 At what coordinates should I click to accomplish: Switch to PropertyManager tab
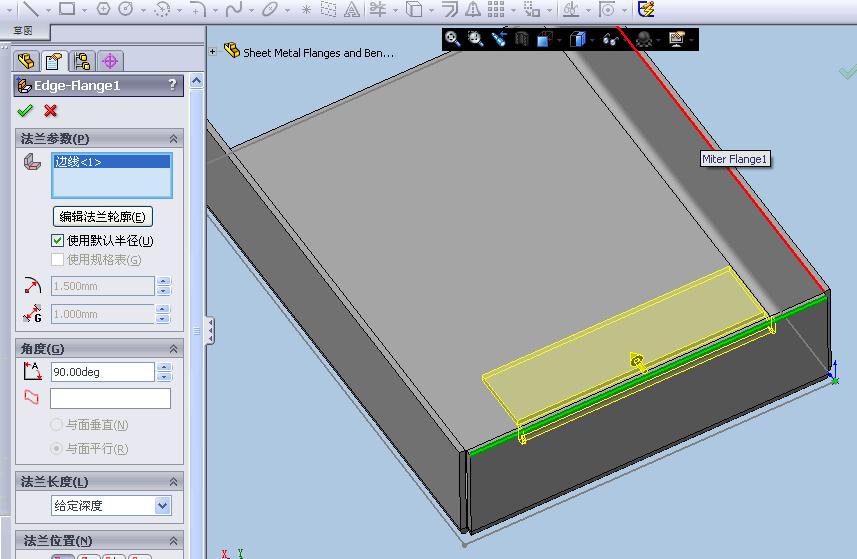(54, 61)
